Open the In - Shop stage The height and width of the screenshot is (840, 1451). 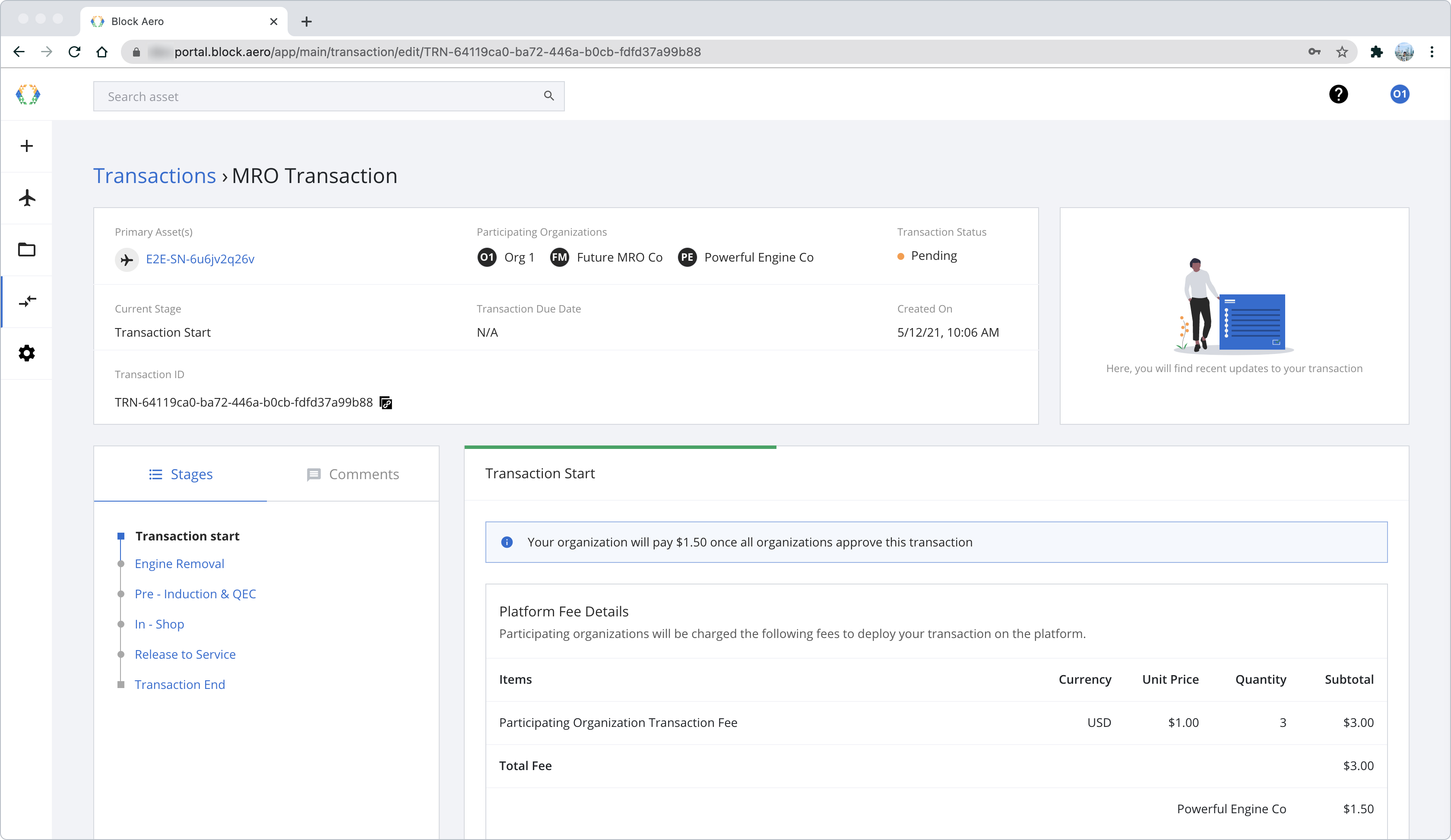coord(159,624)
